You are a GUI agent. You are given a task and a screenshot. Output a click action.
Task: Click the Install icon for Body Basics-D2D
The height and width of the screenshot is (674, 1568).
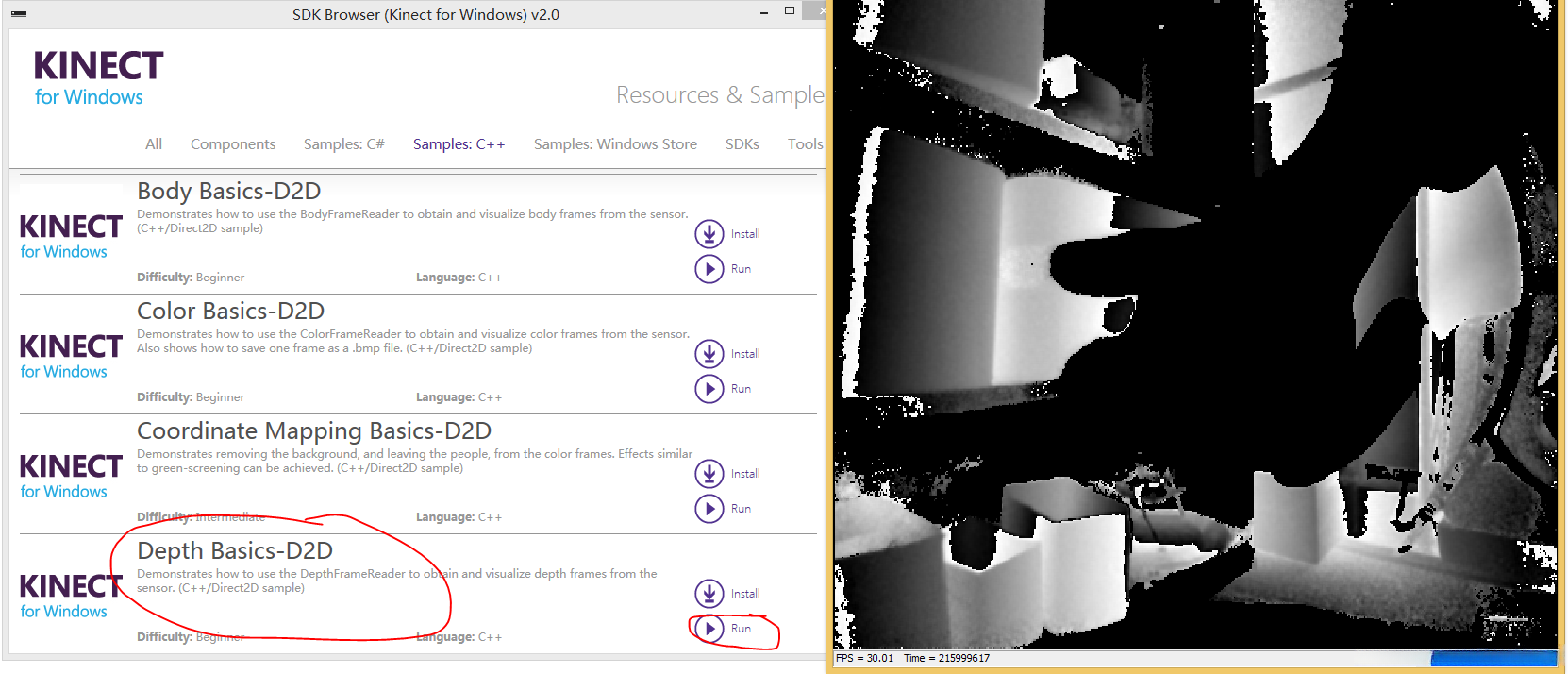click(x=709, y=234)
